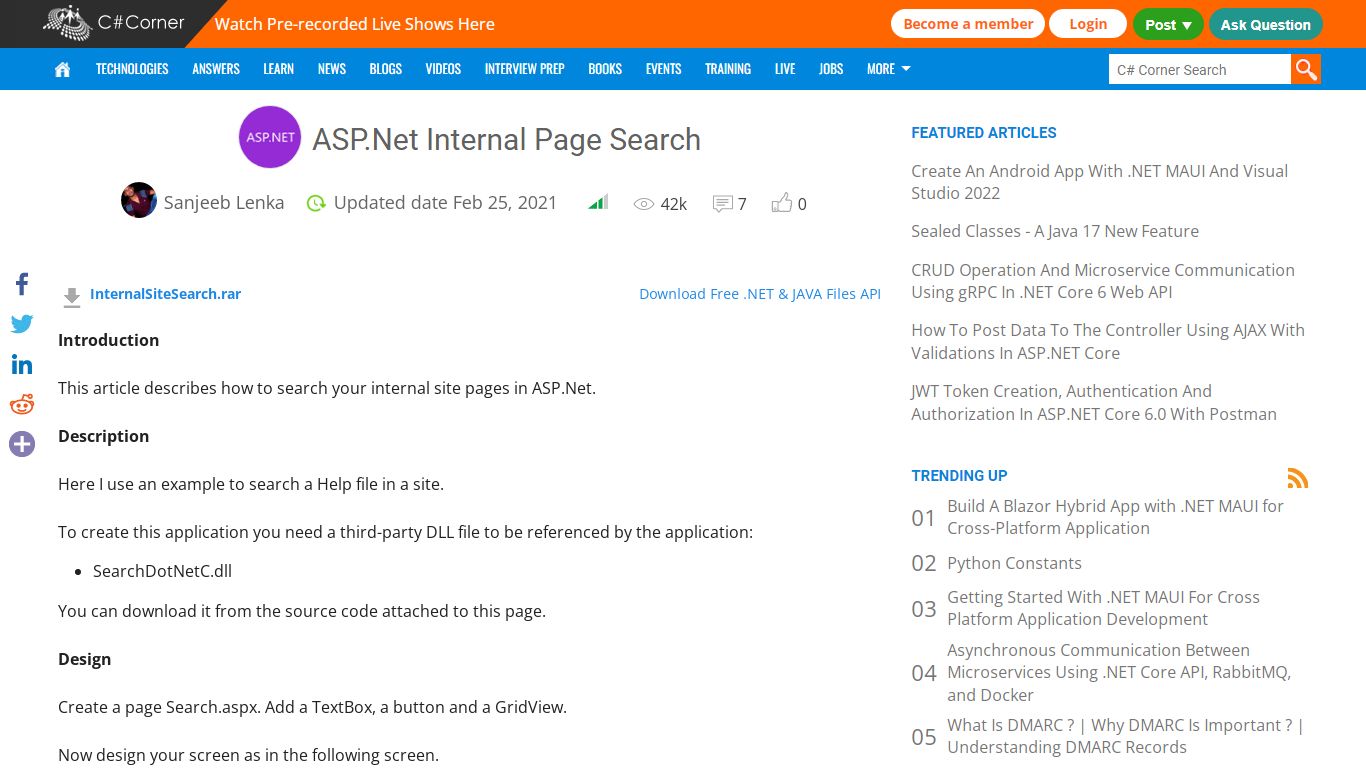Open author Sanjeeb Lenka's profile link

coord(224,203)
